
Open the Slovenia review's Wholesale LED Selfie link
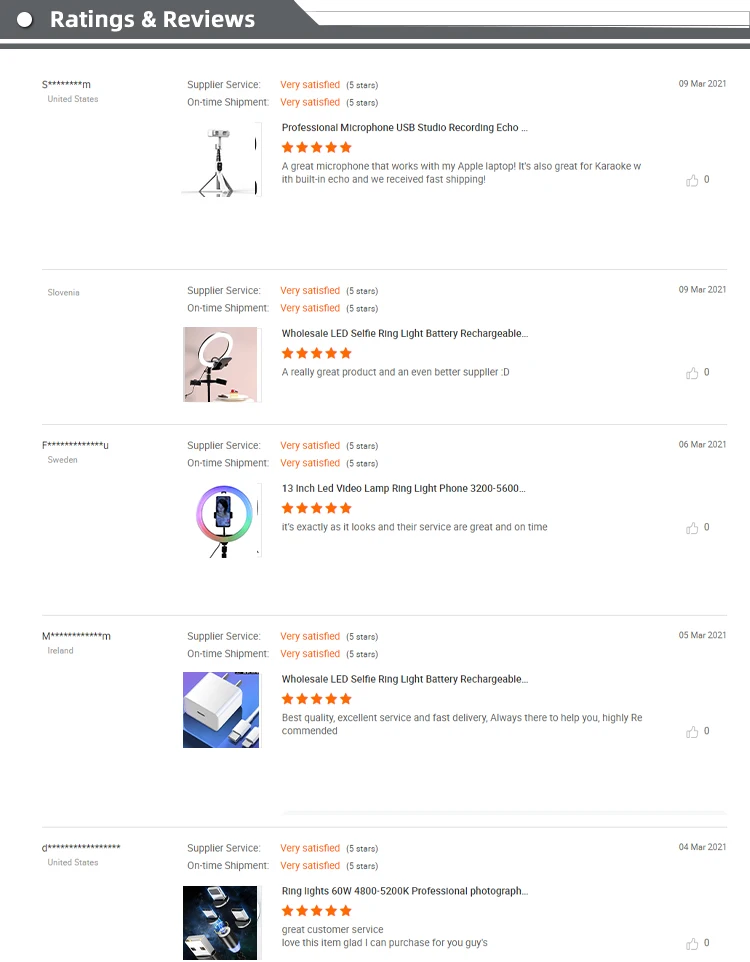tap(404, 334)
